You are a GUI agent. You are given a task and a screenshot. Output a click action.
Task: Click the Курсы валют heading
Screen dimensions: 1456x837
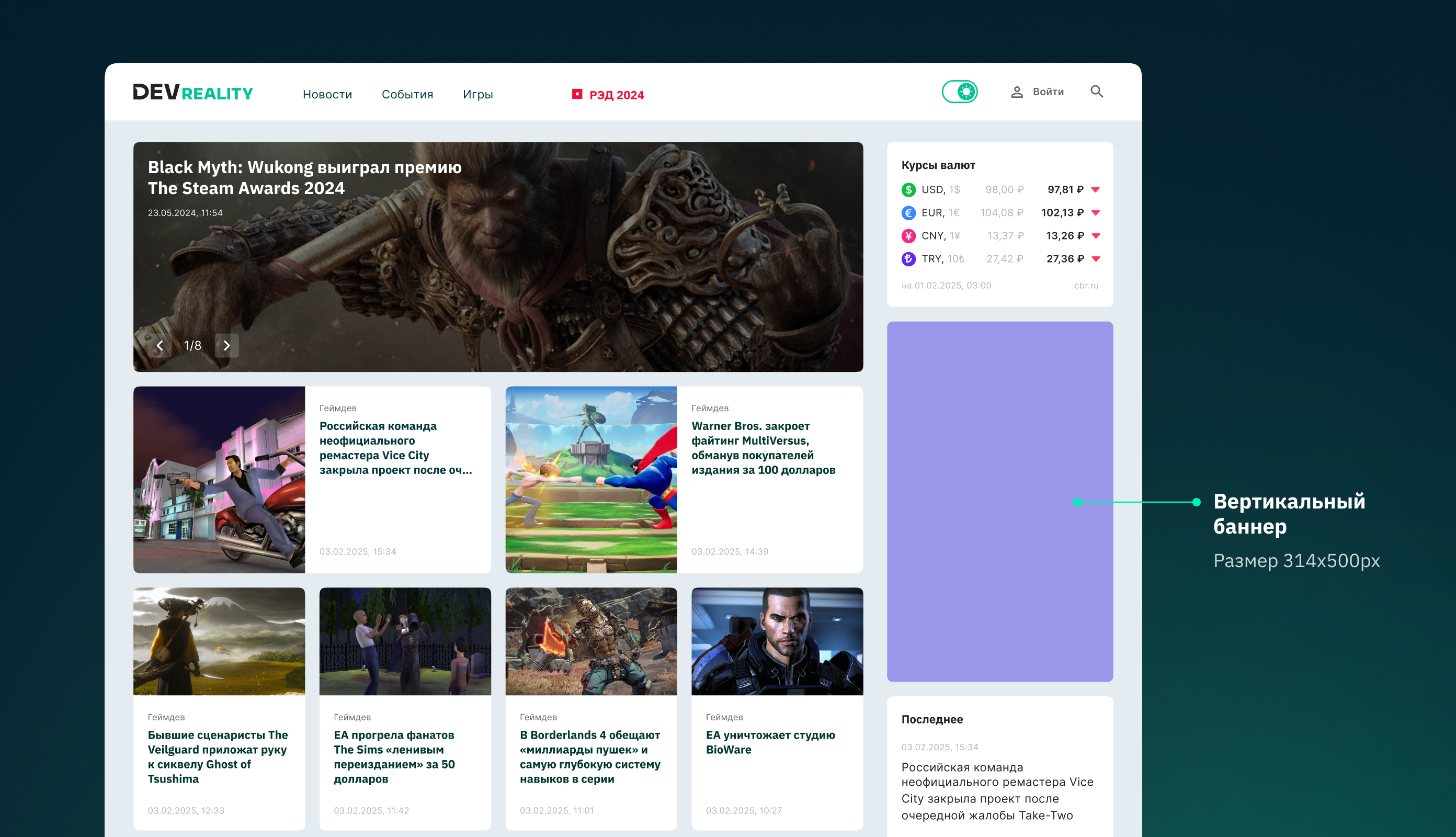938,165
